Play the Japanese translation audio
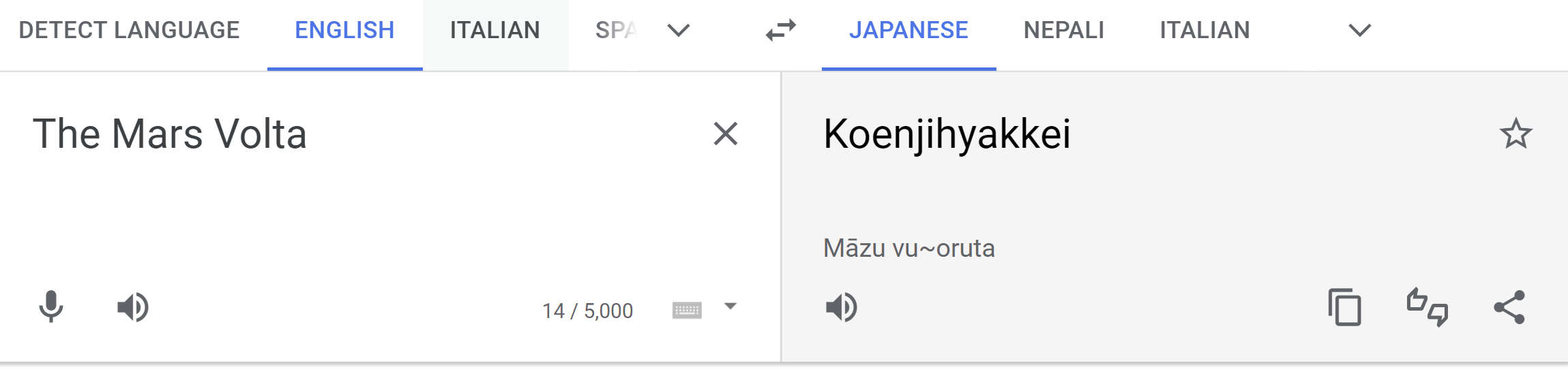The width and height of the screenshot is (1568, 376). tap(842, 307)
